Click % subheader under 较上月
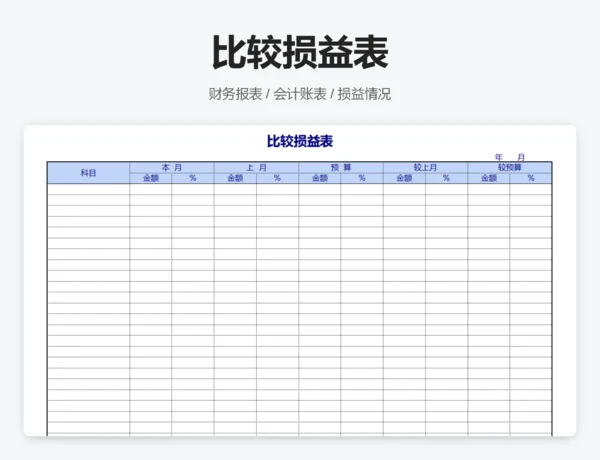Viewport: 600px width, 460px height. (x=447, y=178)
